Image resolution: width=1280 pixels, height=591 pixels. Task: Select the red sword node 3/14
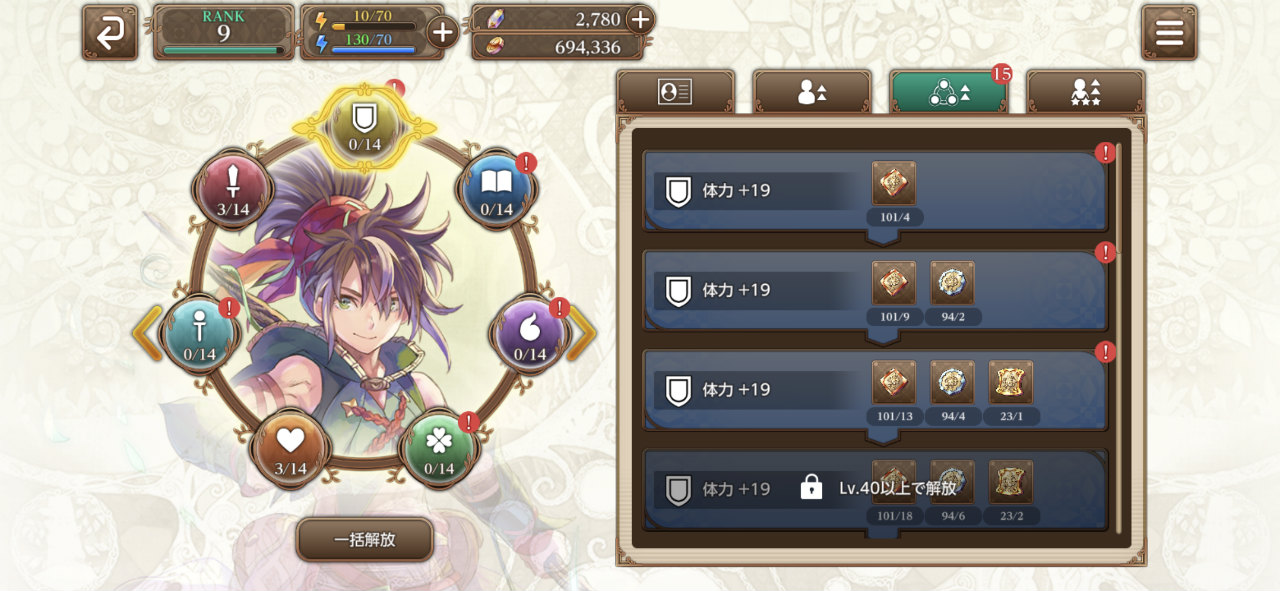tap(233, 189)
